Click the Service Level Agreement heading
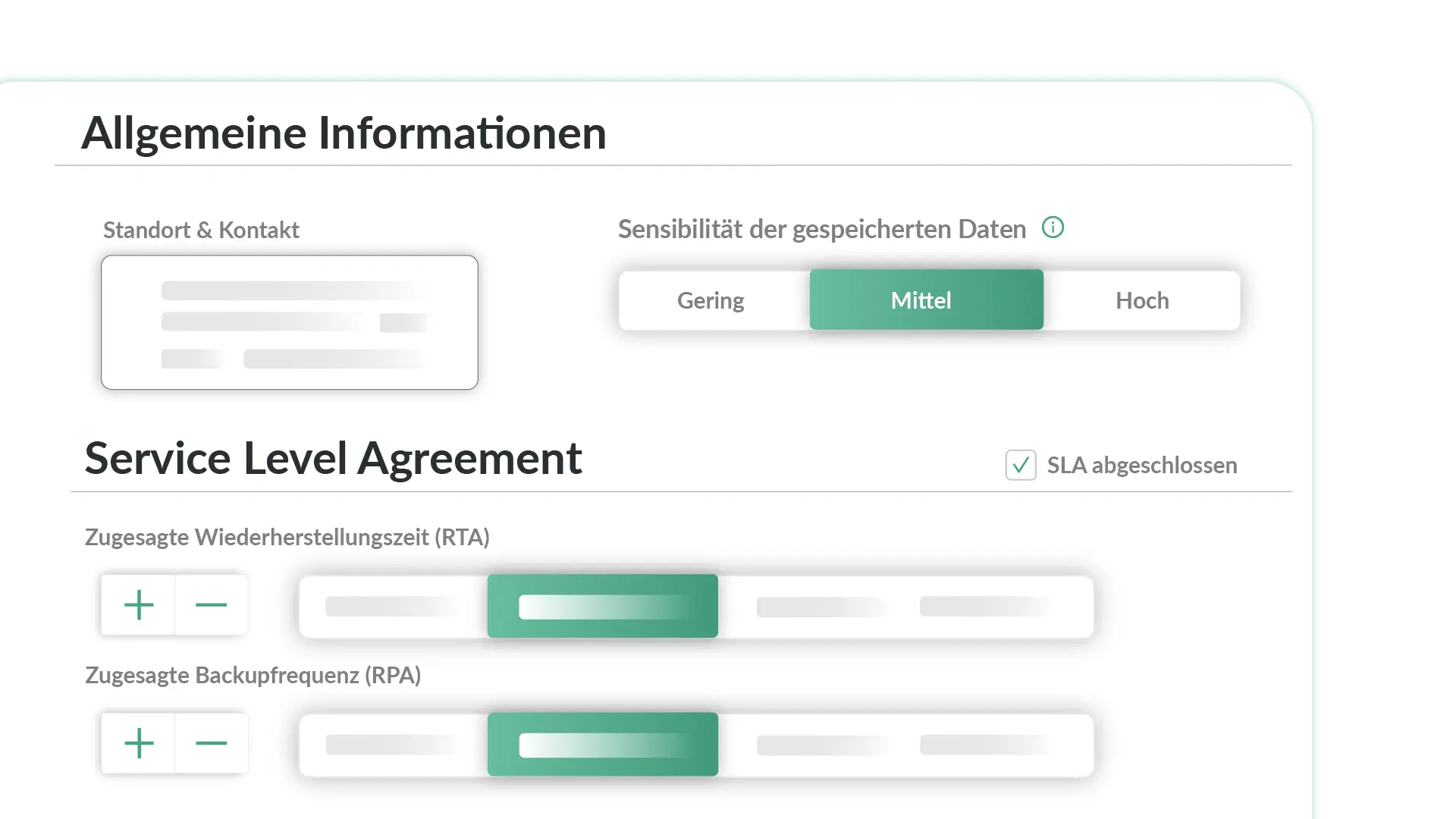The width and height of the screenshot is (1456, 819). (333, 459)
